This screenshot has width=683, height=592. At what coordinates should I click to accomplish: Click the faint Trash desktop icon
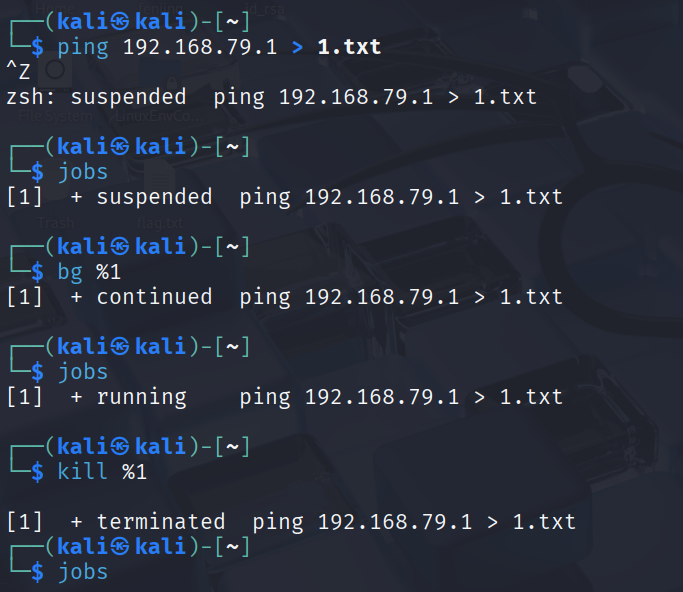click(x=55, y=222)
